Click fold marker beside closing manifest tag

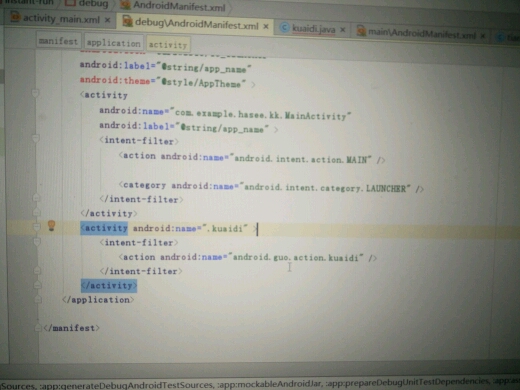tap(38, 328)
